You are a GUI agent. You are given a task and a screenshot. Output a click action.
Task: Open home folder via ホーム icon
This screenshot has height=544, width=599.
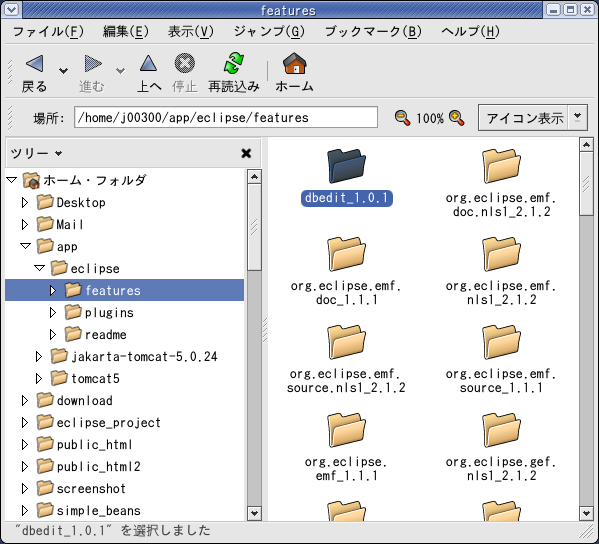click(295, 63)
